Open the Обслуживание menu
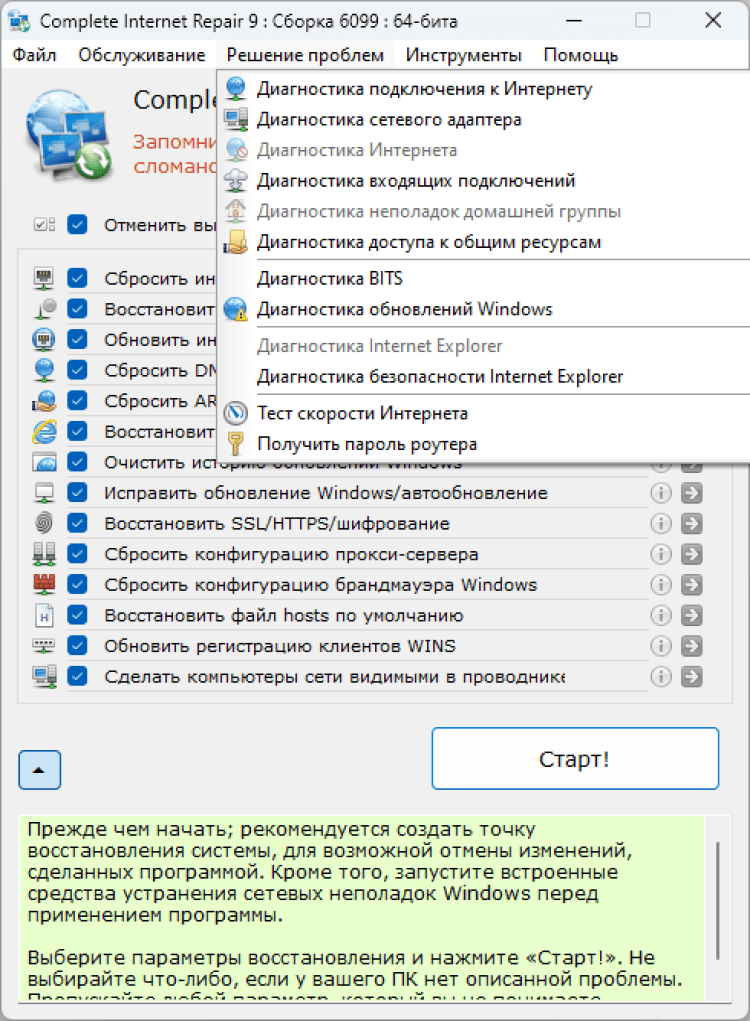This screenshot has width=750, height=1021. [142, 55]
